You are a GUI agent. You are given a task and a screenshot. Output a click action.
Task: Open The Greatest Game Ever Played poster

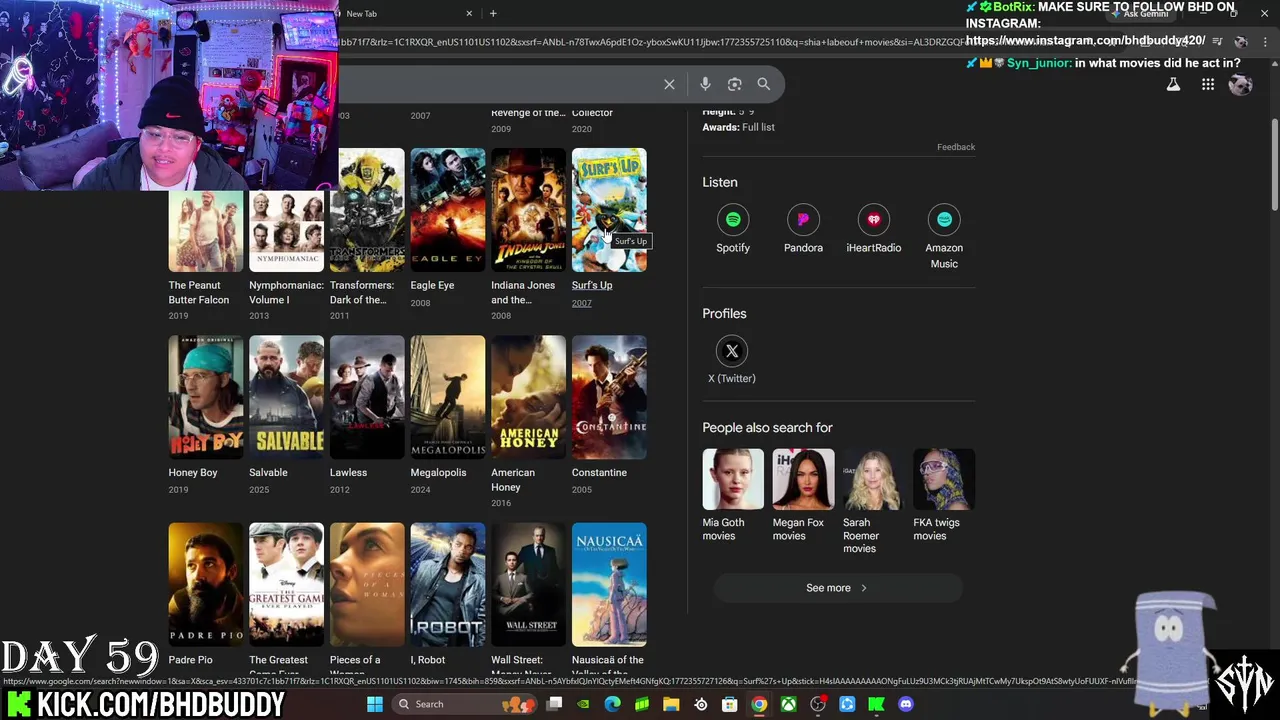(286, 584)
